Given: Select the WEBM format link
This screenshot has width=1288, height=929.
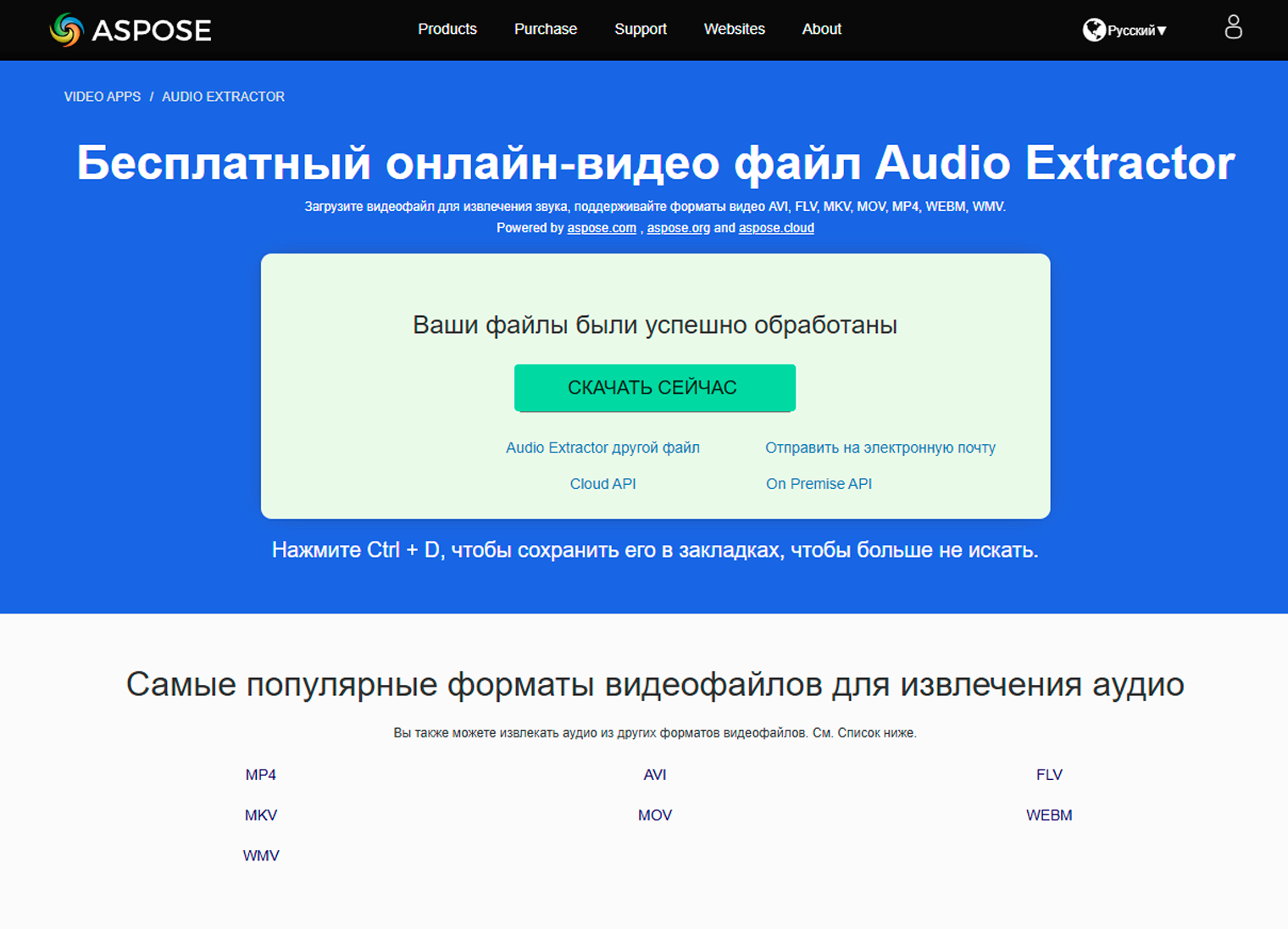Looking at the screenshot, I should [1049, 815].
